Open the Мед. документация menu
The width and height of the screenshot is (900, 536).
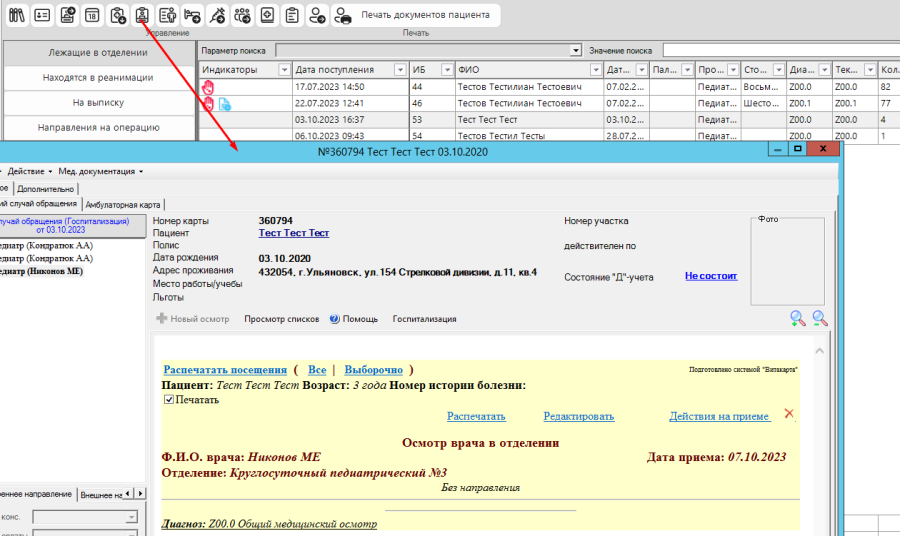pyautogui.click(x=100, y=171)
